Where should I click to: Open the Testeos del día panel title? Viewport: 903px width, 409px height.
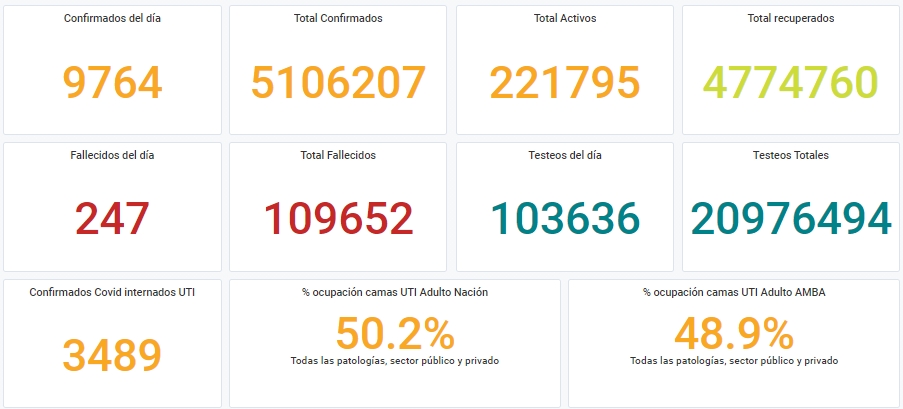tap(565, 156)
